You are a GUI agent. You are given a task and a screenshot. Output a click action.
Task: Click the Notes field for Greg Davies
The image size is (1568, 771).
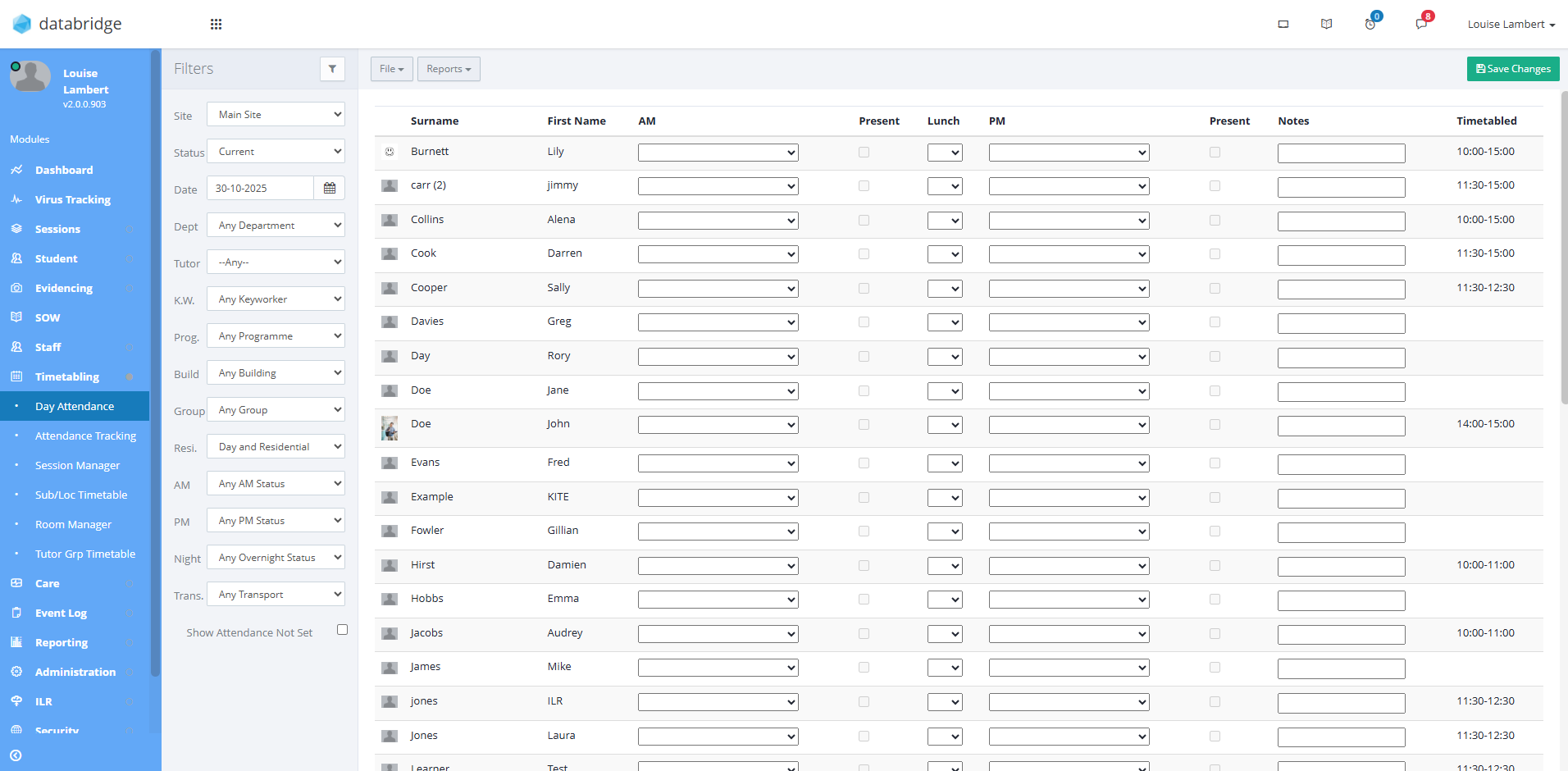click(x=1341, y=324)
